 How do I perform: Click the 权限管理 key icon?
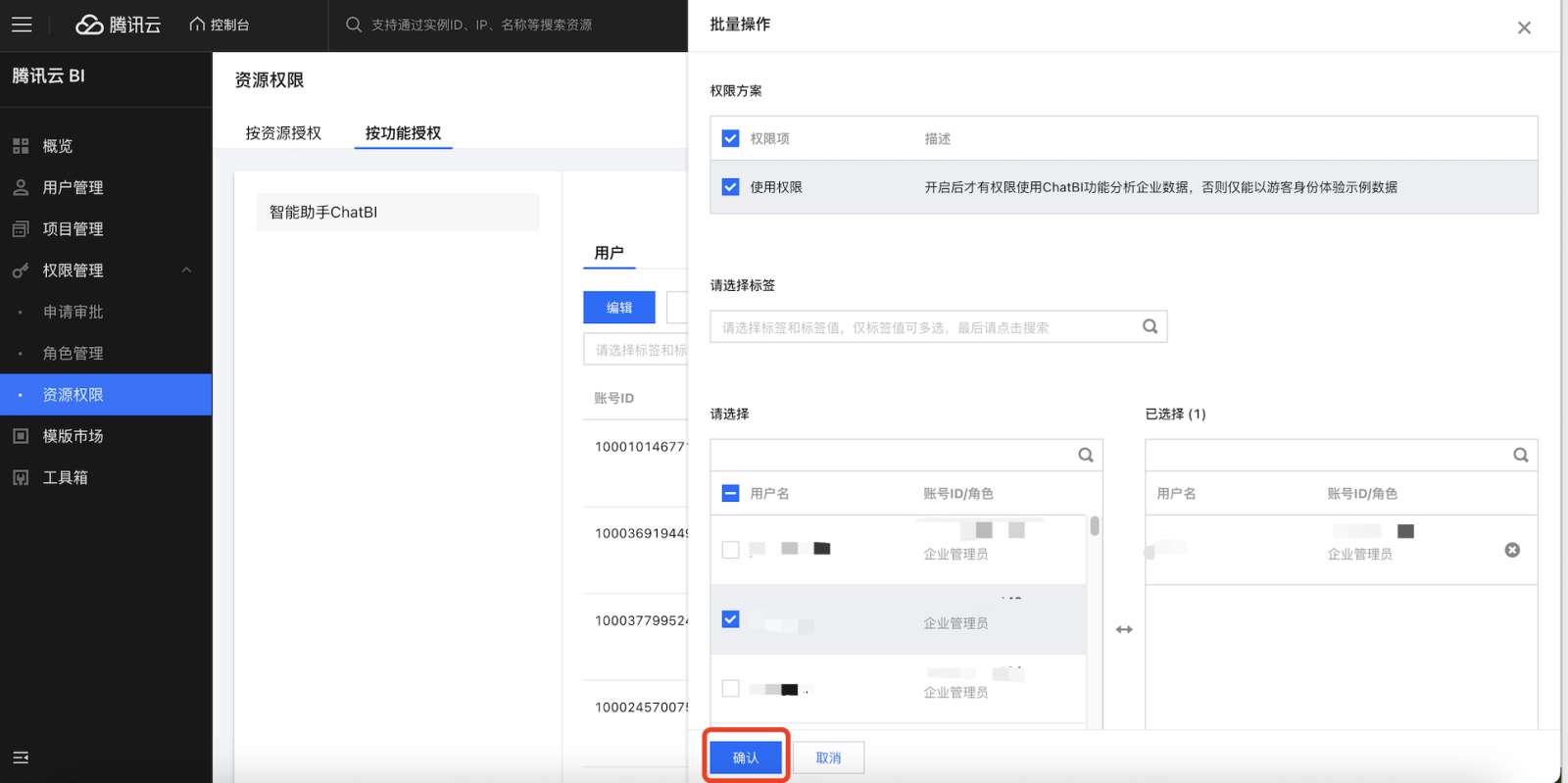21,270
